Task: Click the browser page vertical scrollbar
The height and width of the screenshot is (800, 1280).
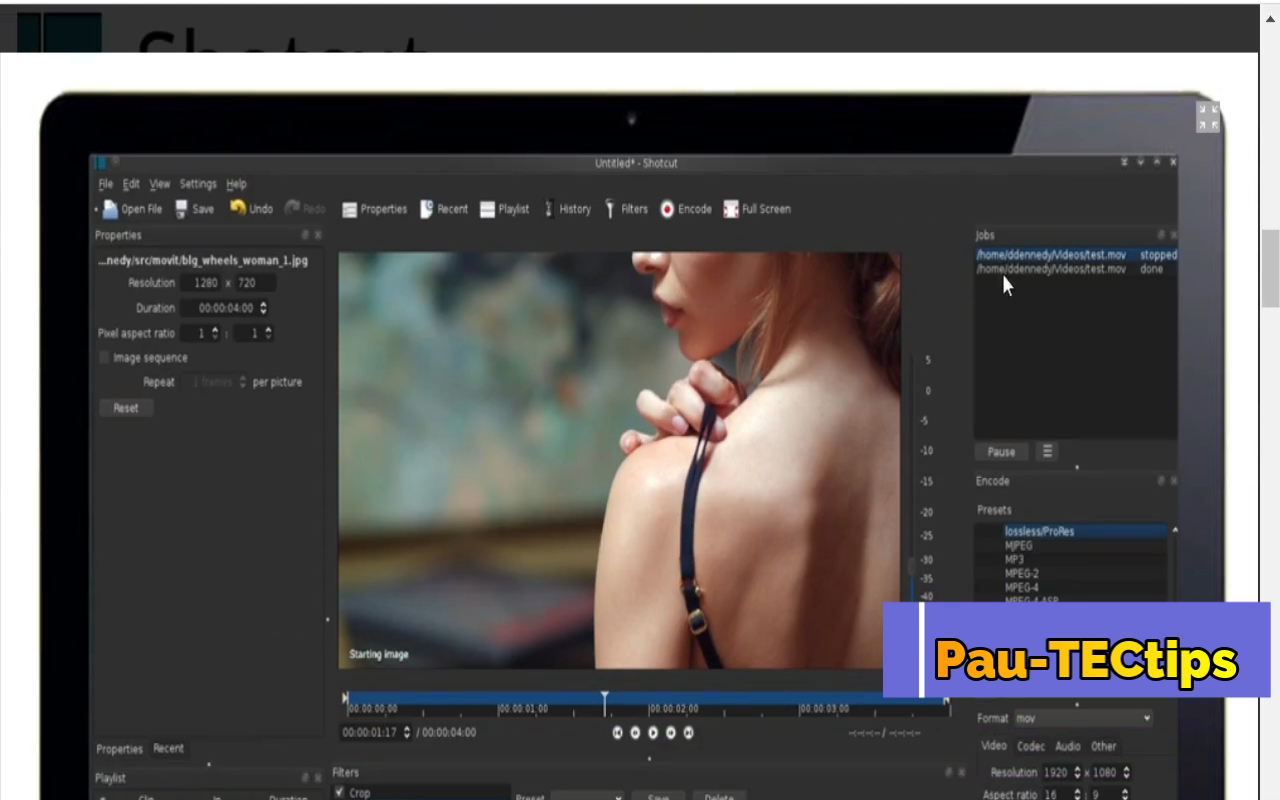Action: (1270, 268)
